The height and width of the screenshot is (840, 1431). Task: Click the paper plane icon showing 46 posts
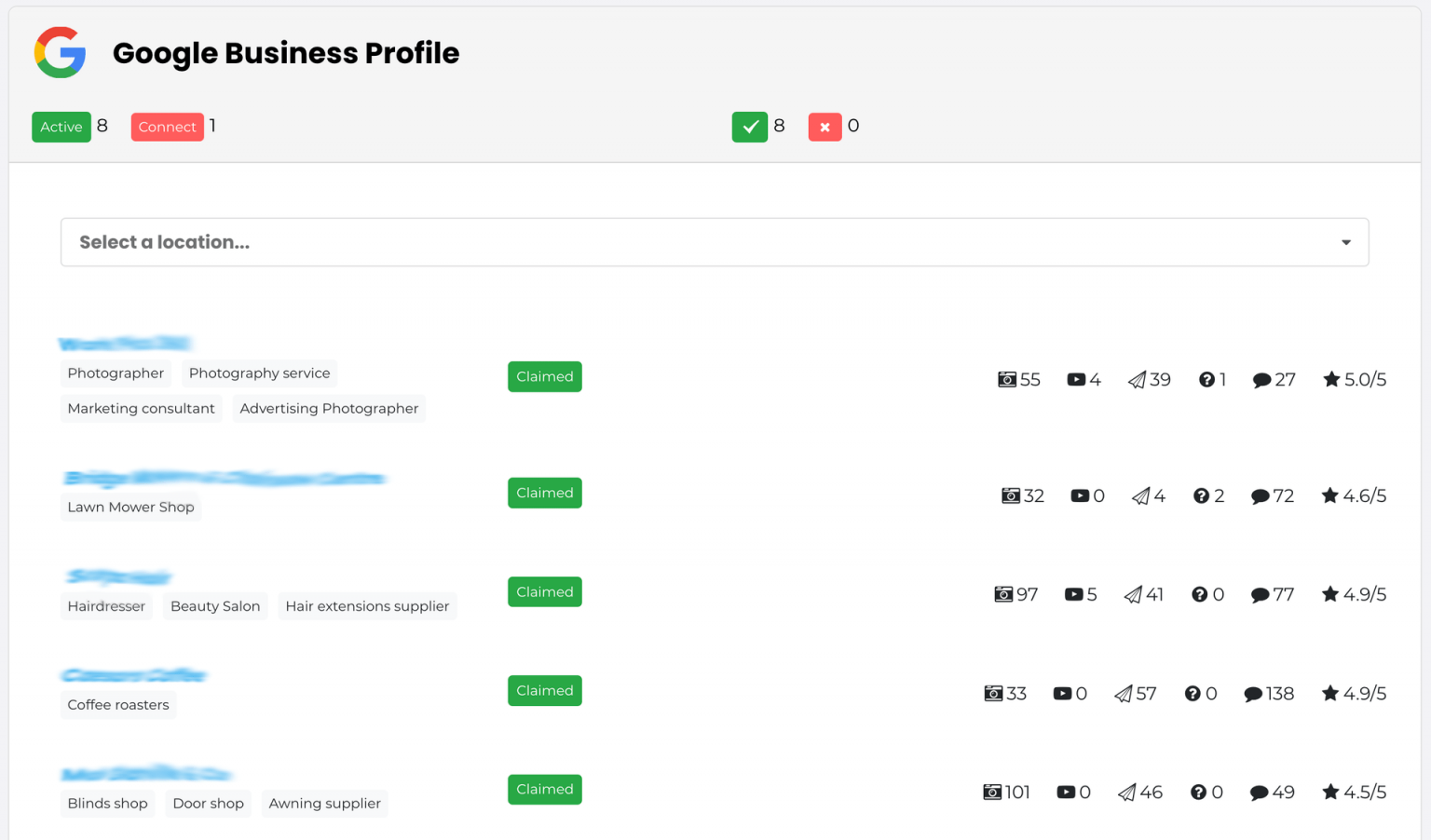click(1129, 792)
